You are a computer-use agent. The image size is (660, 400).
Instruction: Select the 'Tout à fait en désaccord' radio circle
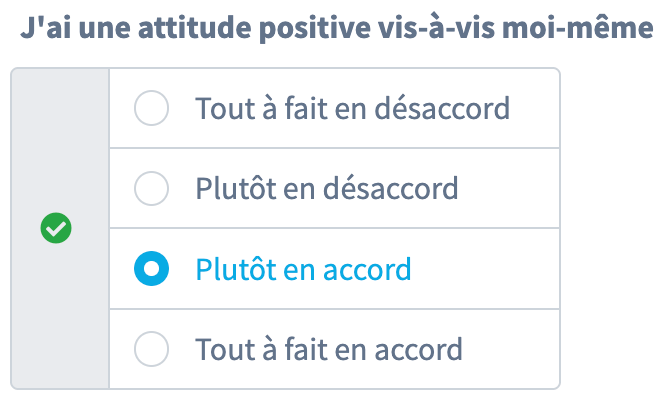151,108
